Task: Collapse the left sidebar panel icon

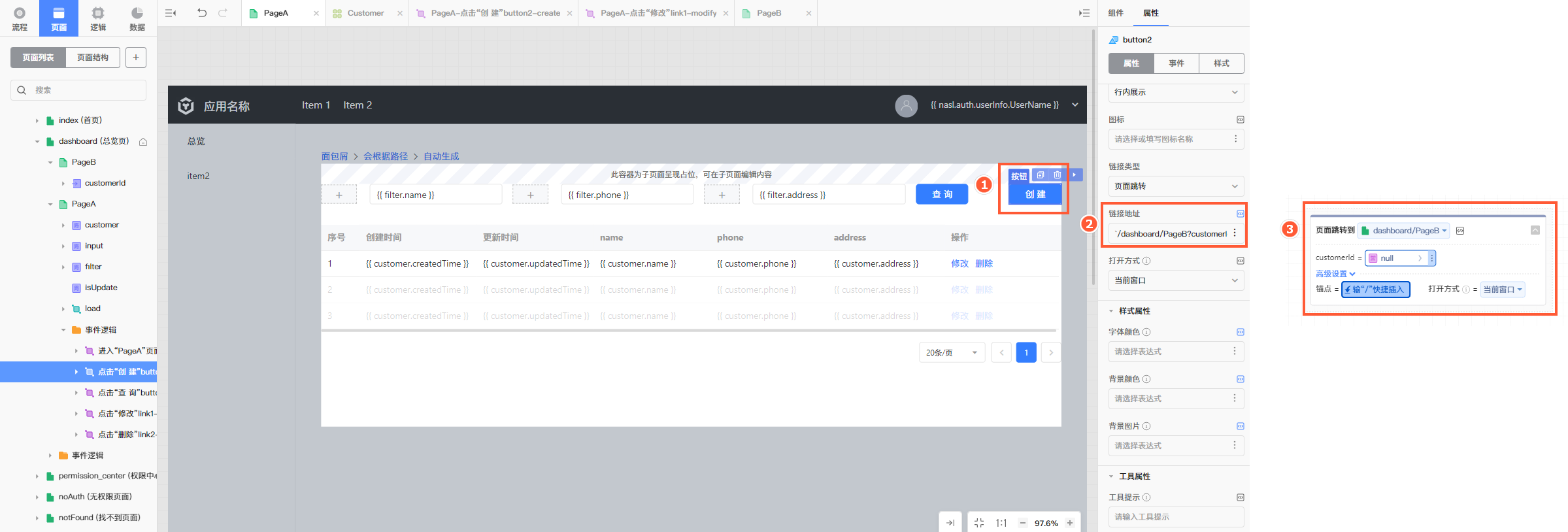Action: coord(171,13)
